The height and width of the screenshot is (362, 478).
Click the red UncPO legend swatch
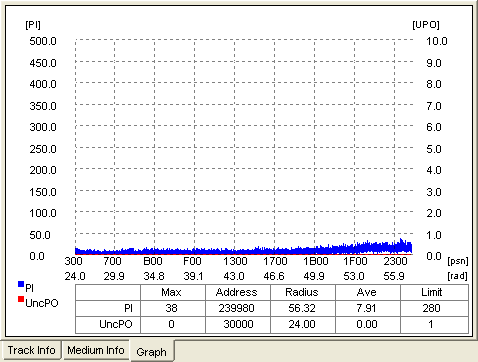click(x=21, y=299)
